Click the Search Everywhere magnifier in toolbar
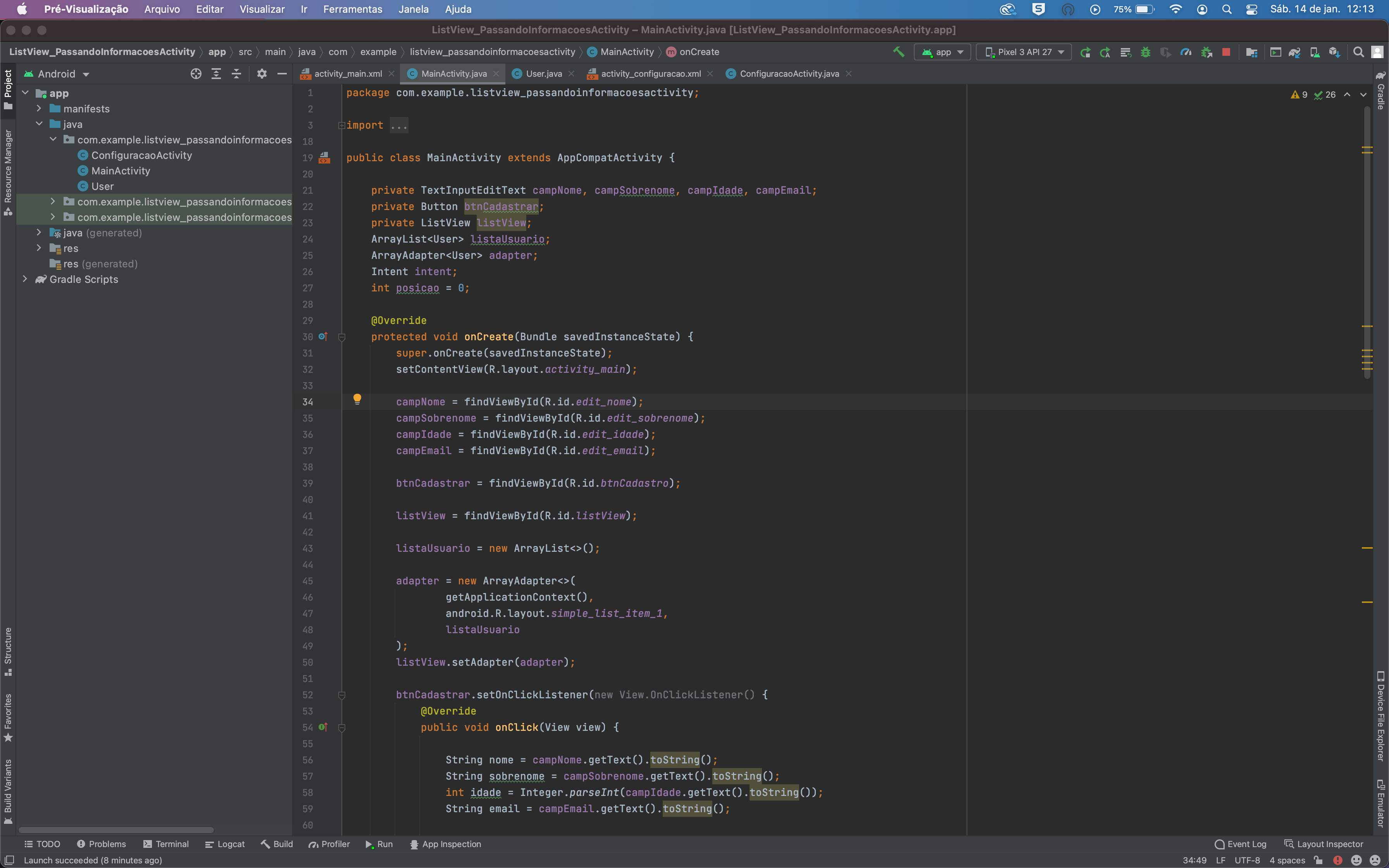Viewport: 1389px width, 868px height. pos(1358,52)
